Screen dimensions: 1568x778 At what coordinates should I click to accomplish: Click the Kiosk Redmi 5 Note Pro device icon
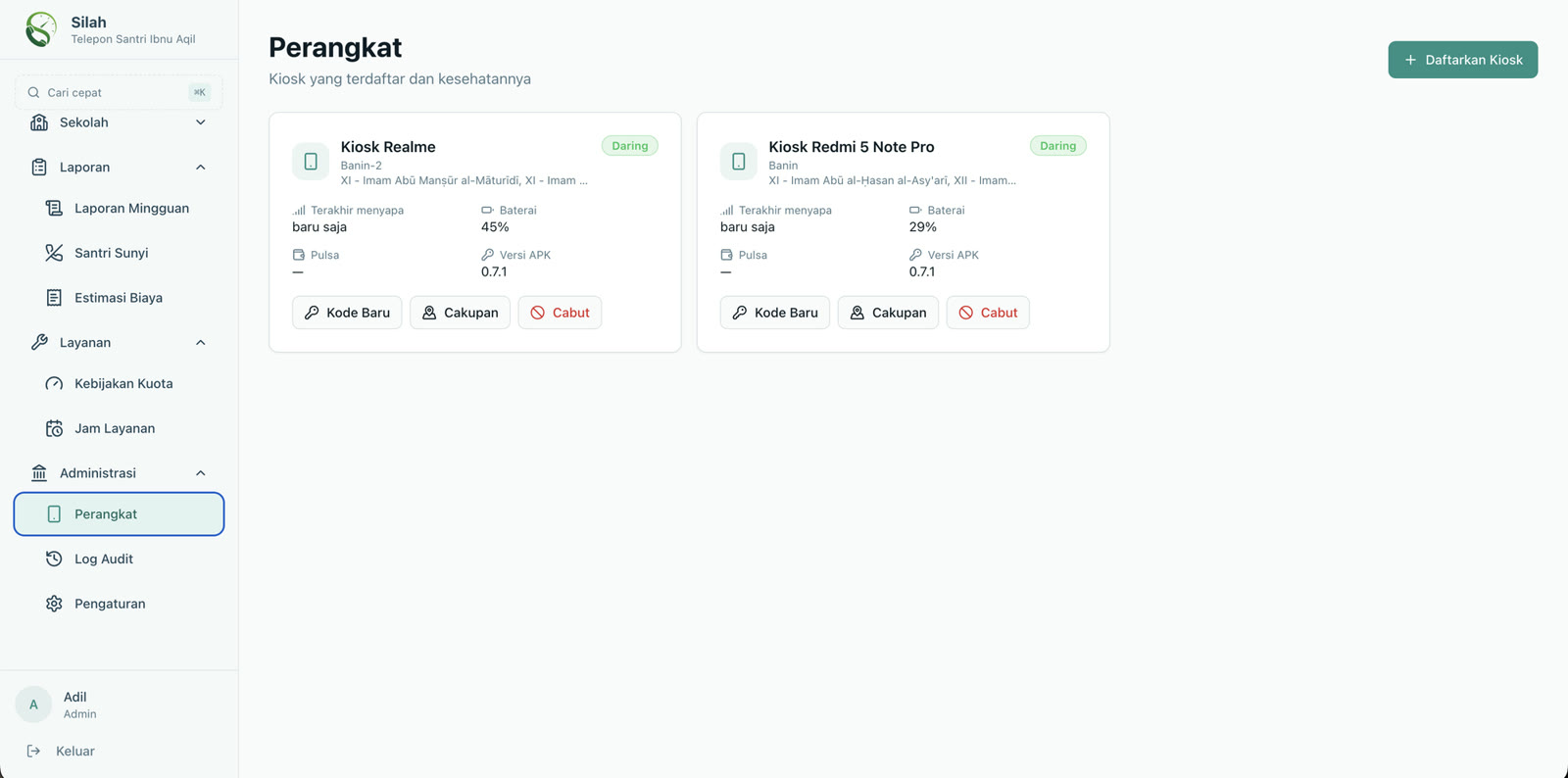pyautogui.click(x=739, y=162)
